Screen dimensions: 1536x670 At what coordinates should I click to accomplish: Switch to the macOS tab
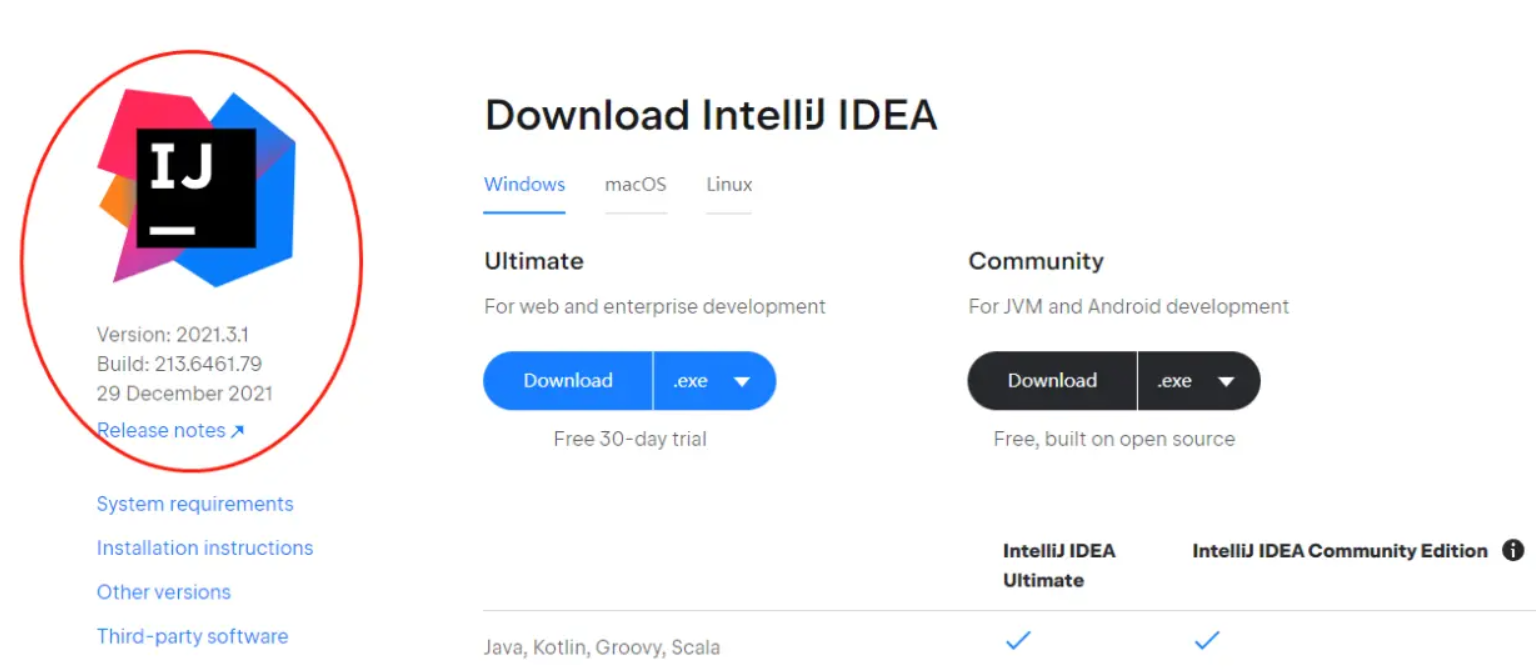[635, 185]
